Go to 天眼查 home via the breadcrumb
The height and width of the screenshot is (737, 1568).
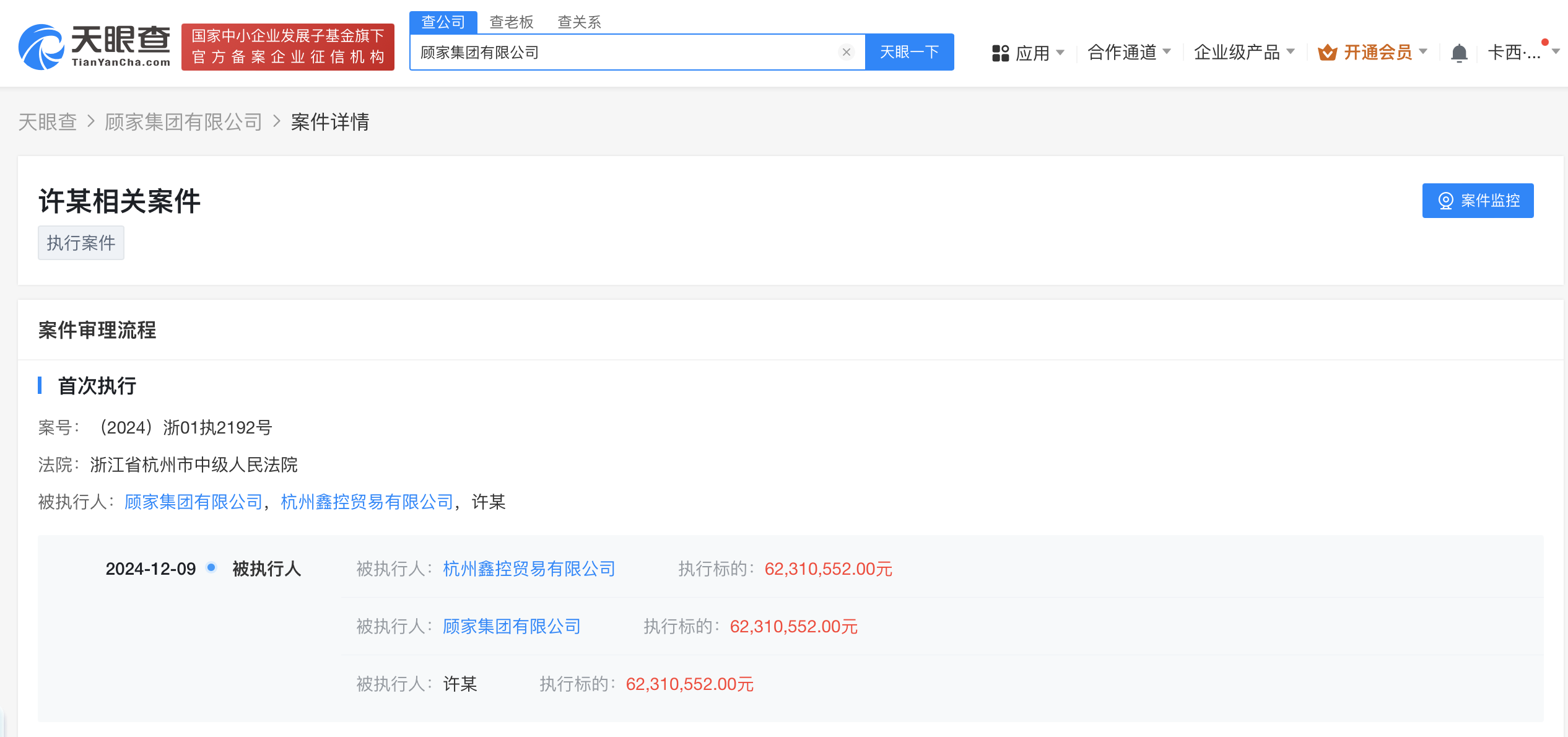[x=48, y=122]
